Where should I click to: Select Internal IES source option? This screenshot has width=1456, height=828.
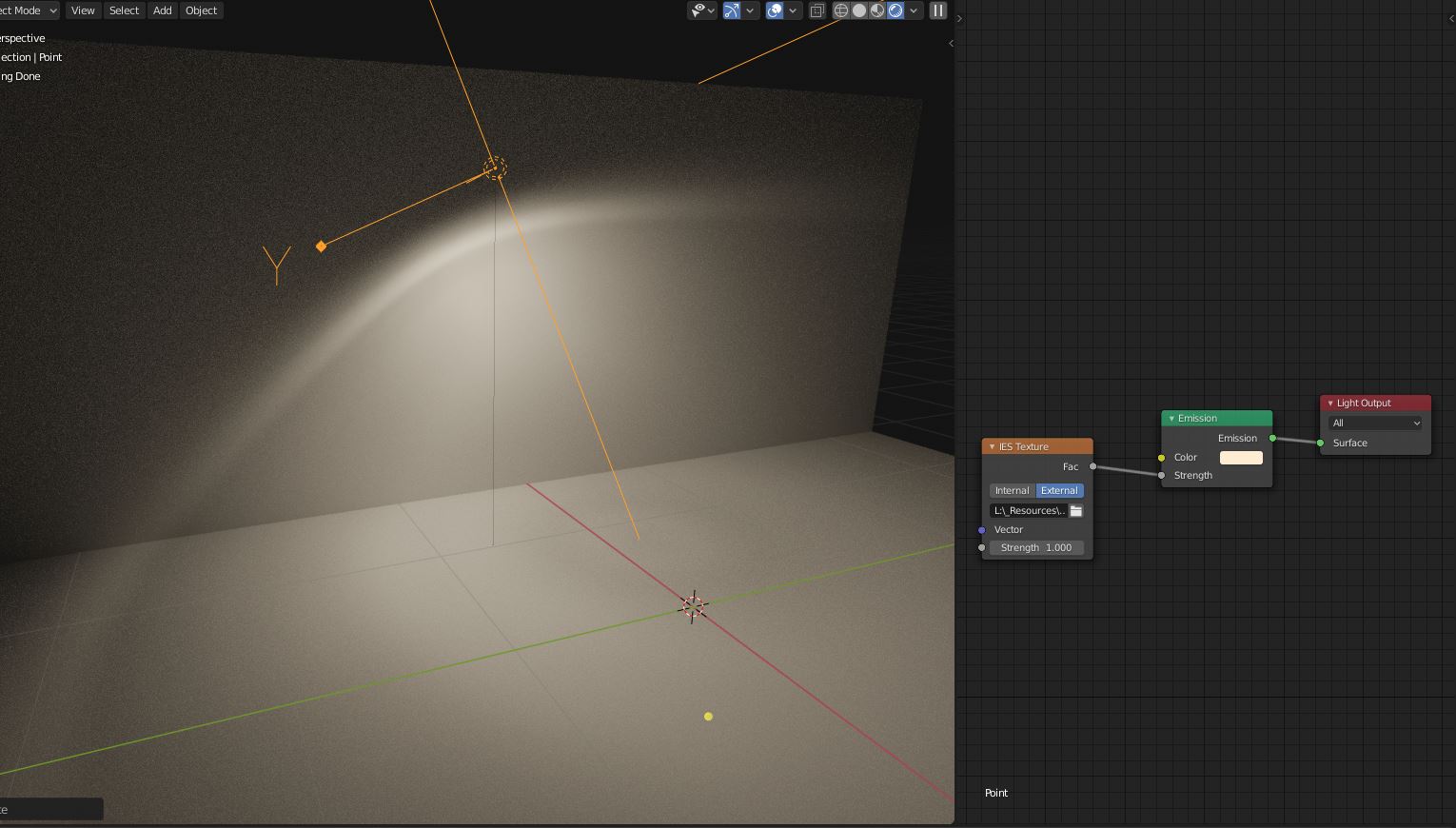point(1013,490)
